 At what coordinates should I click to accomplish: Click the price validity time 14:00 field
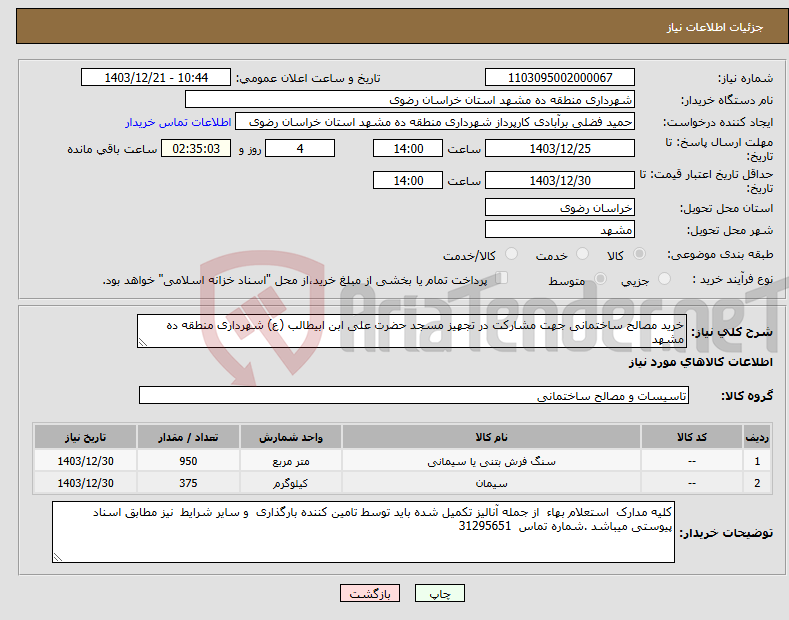pyautogui.click(x=408, y=180)
